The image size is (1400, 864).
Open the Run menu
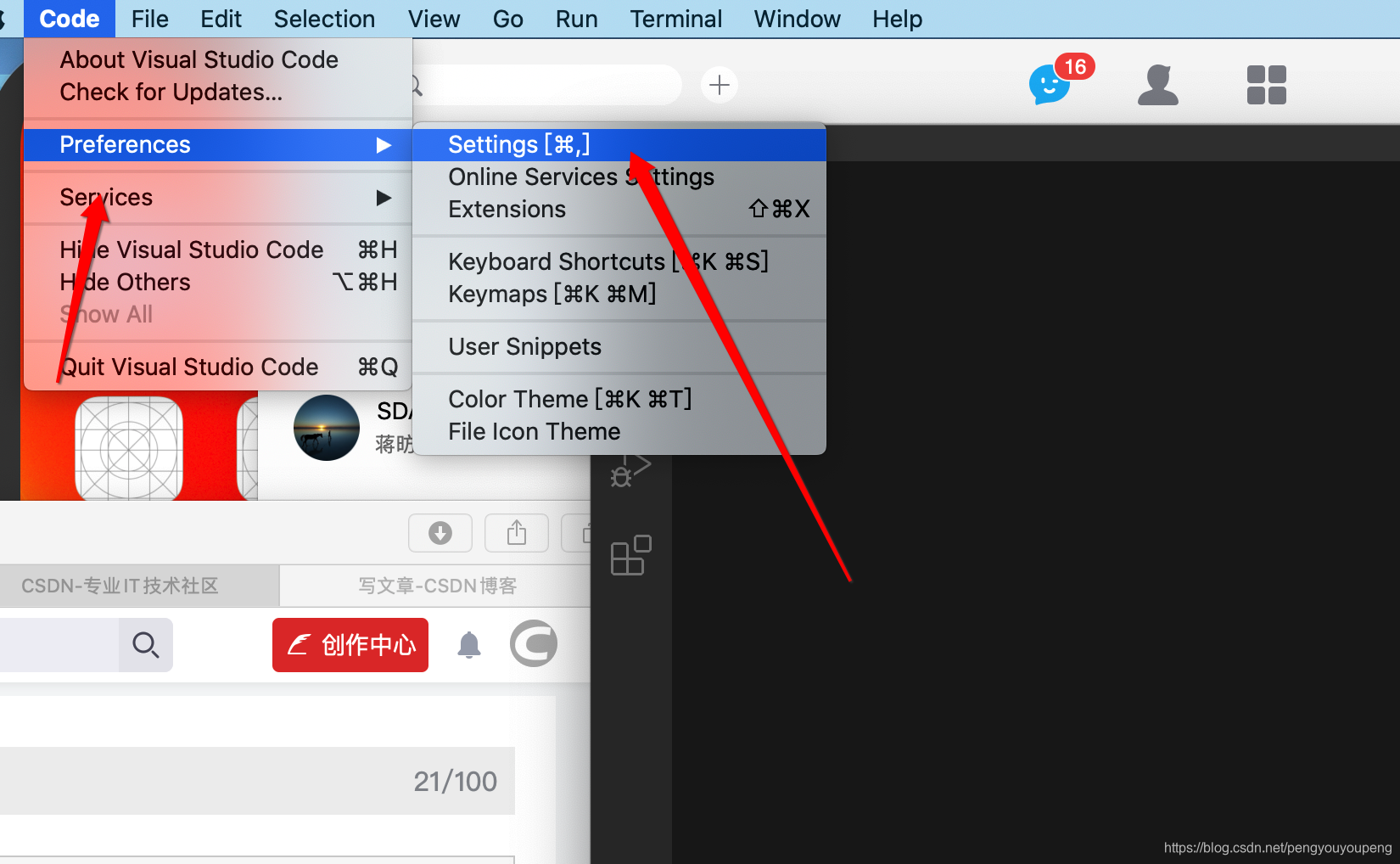click(x=576, y=19)
